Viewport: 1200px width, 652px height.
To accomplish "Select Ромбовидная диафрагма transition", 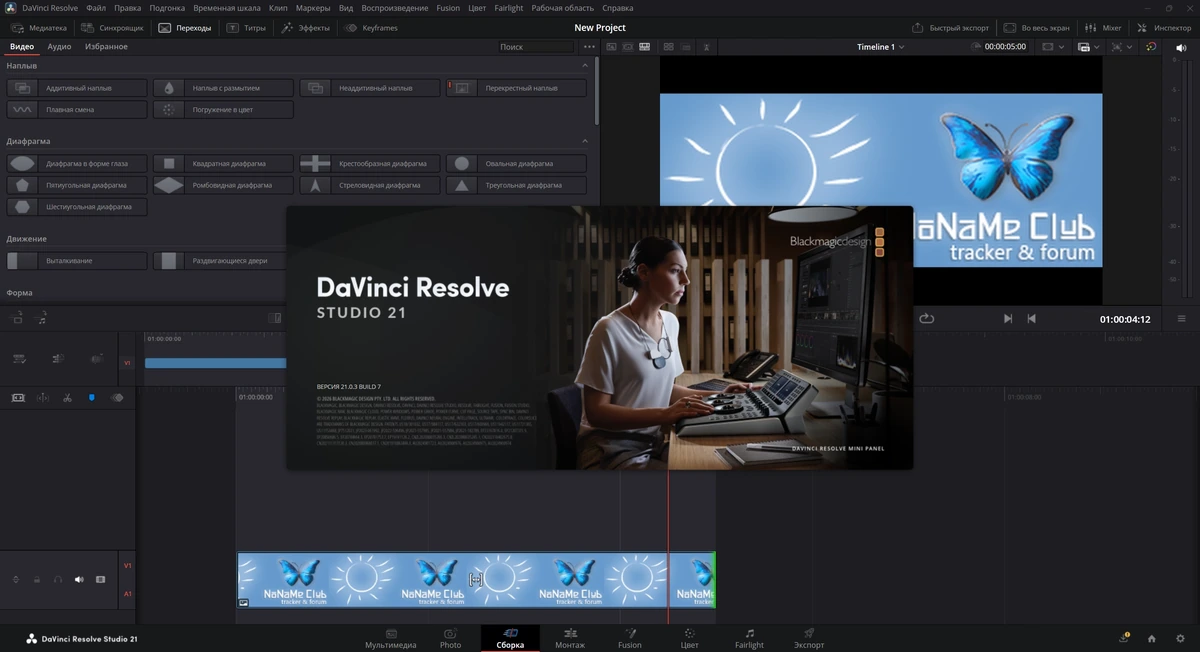I will [223, 185].
